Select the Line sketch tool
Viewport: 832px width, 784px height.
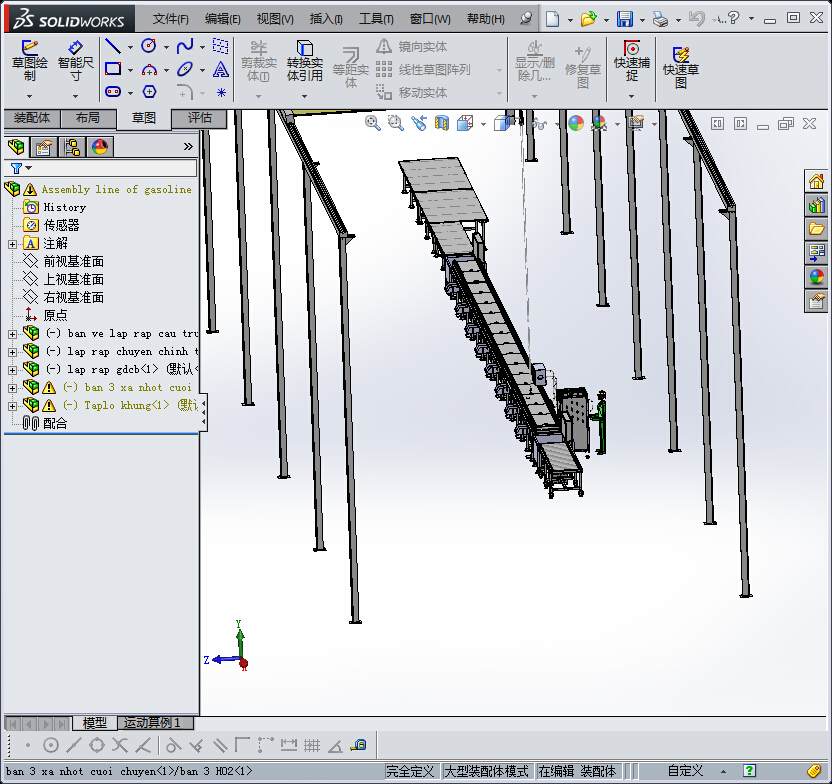coord(112,46)
